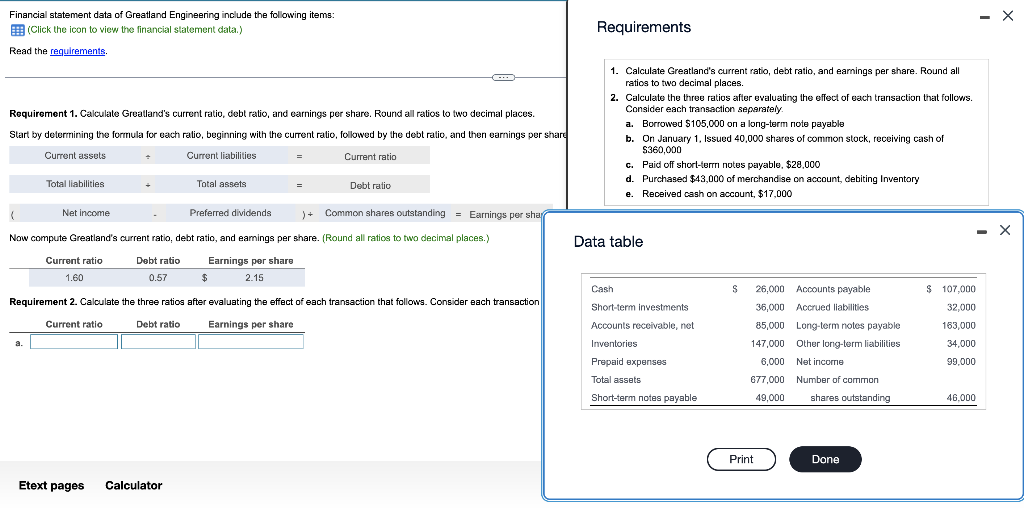1024x513 pixels.
Task: Click the 'Requirements' panel heading
Action: click(644, 27)
